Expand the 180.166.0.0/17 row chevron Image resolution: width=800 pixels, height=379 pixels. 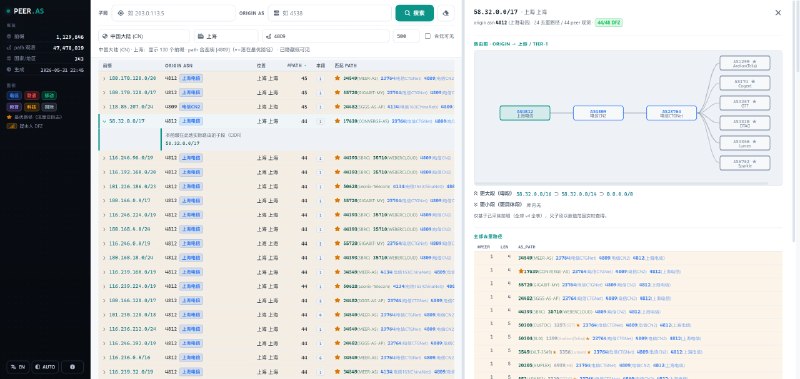tap(105, 201)
